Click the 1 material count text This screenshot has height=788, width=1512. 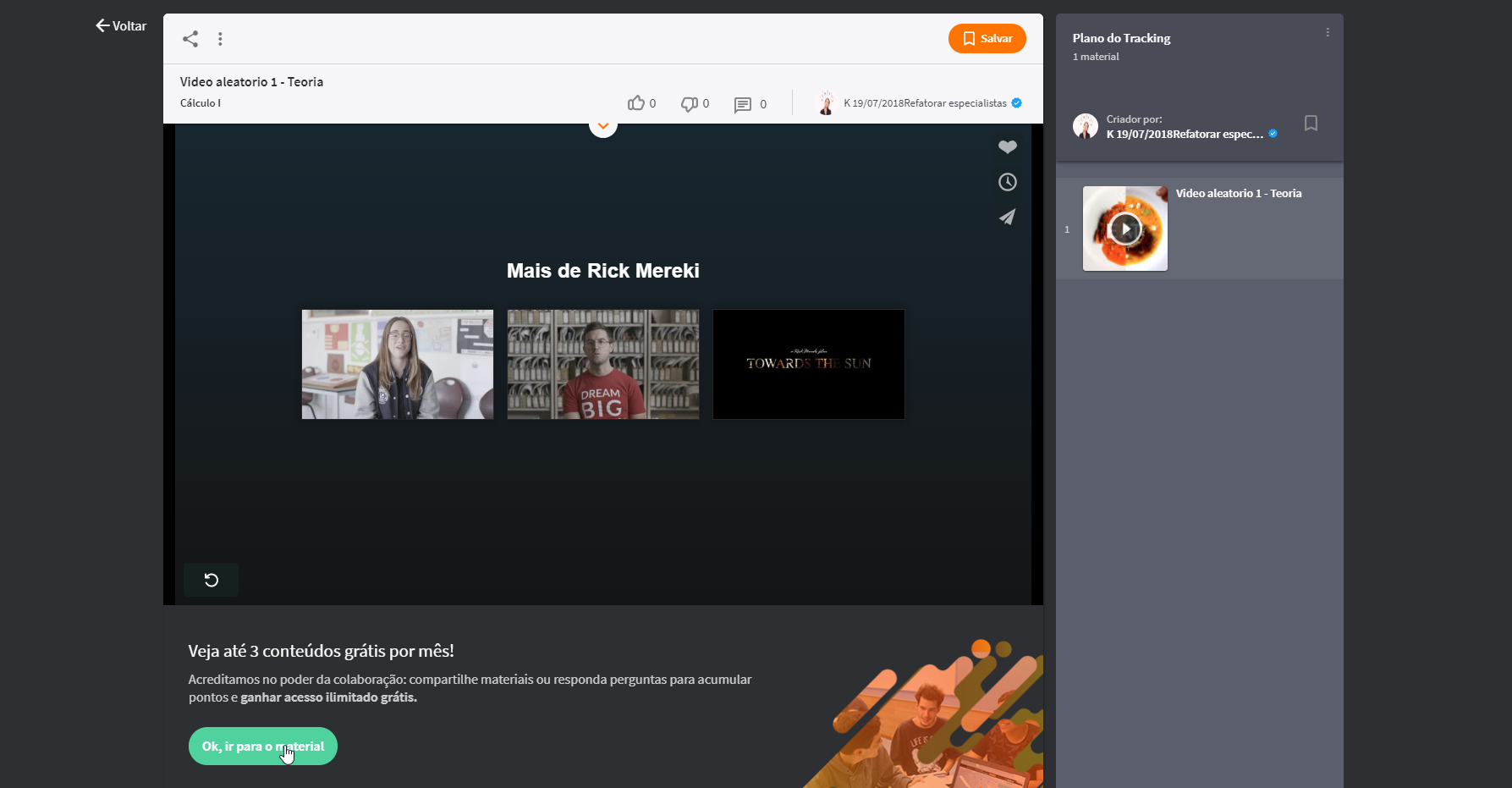(1096, 57)
